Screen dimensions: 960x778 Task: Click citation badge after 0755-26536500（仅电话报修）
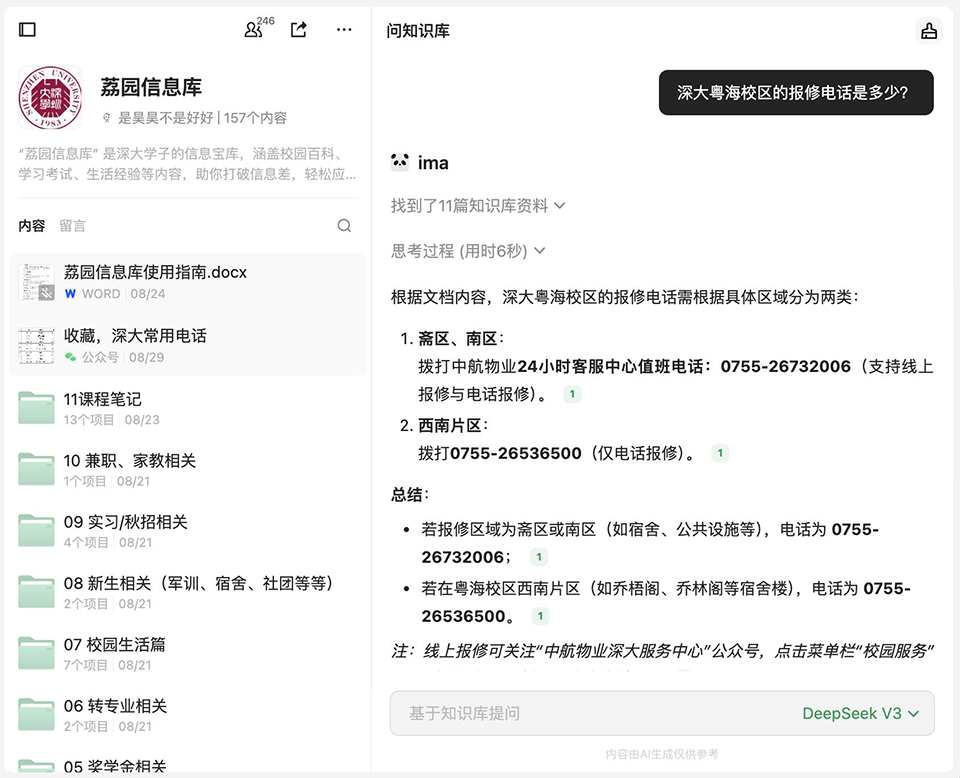point(720,454)
